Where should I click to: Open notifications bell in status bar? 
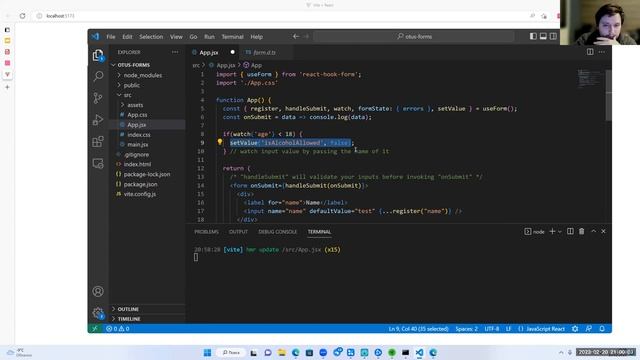pyautogui.click(x=602, y=329)
